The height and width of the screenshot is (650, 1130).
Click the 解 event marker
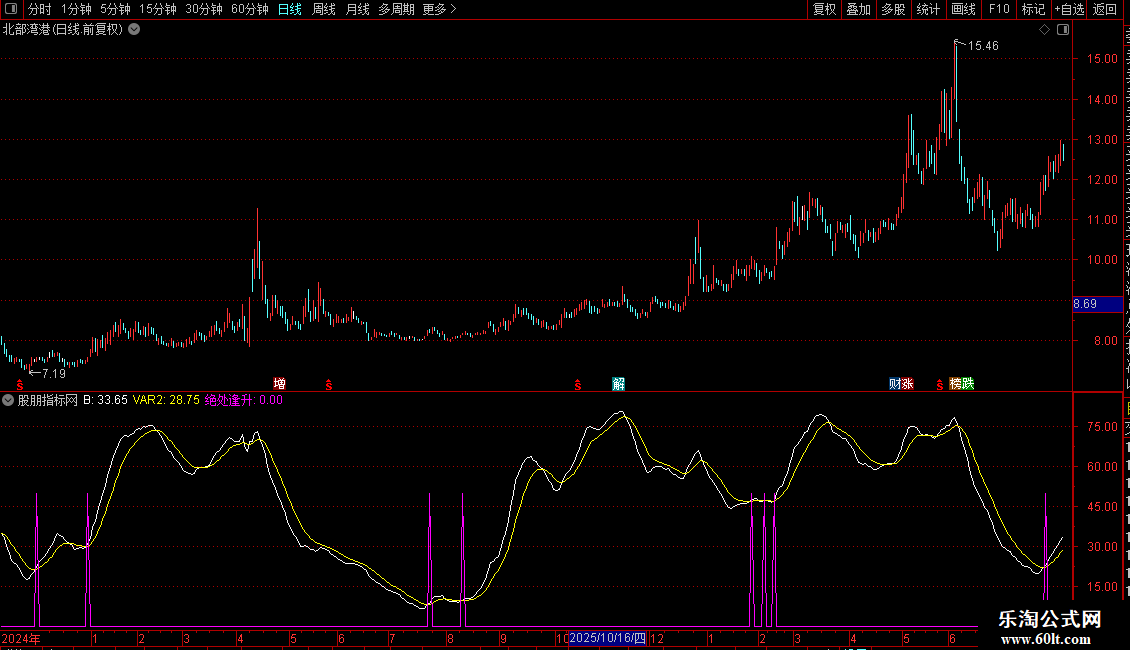coord(618,383)
